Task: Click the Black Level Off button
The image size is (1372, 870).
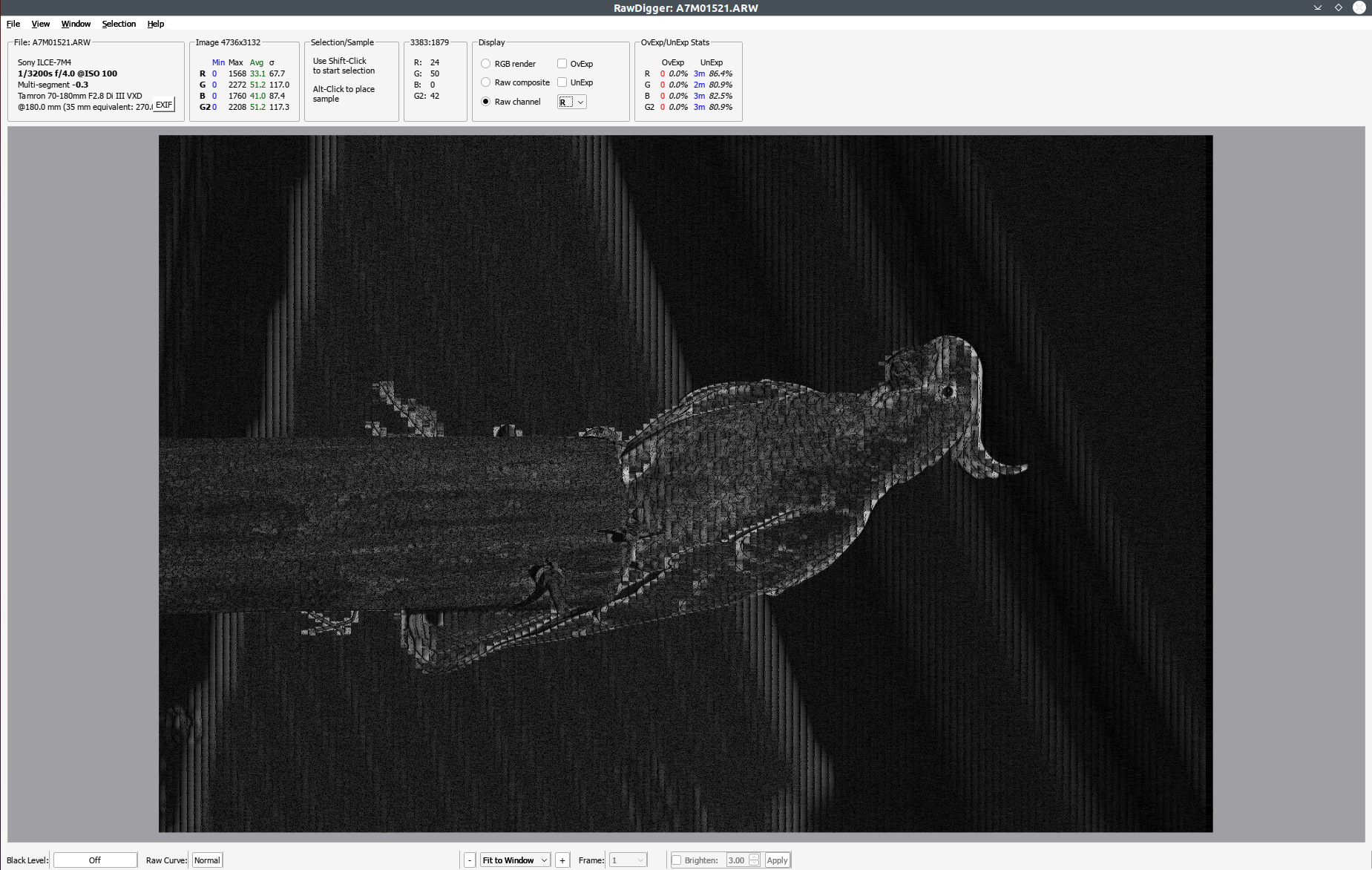Action: click(x=95, y=860)
